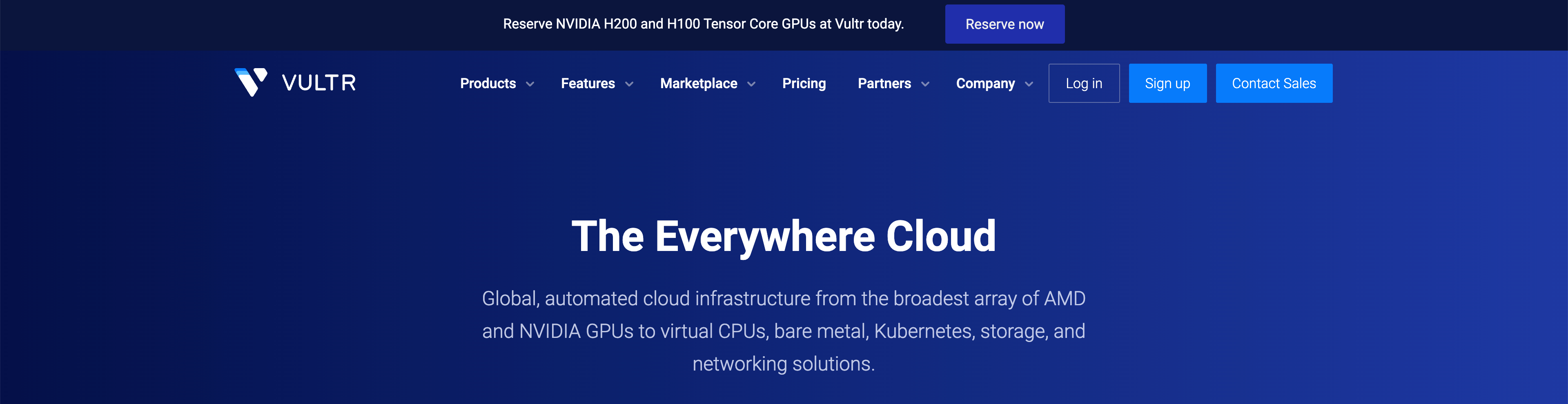Expand the Marketplace dropdown chevron

coord(751,84)
